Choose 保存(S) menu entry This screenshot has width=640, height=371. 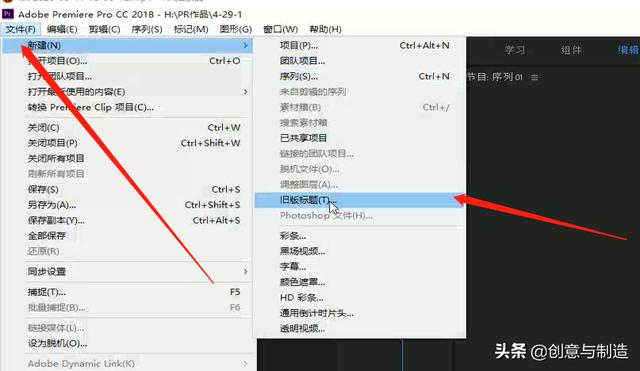[x=128, y=189]
